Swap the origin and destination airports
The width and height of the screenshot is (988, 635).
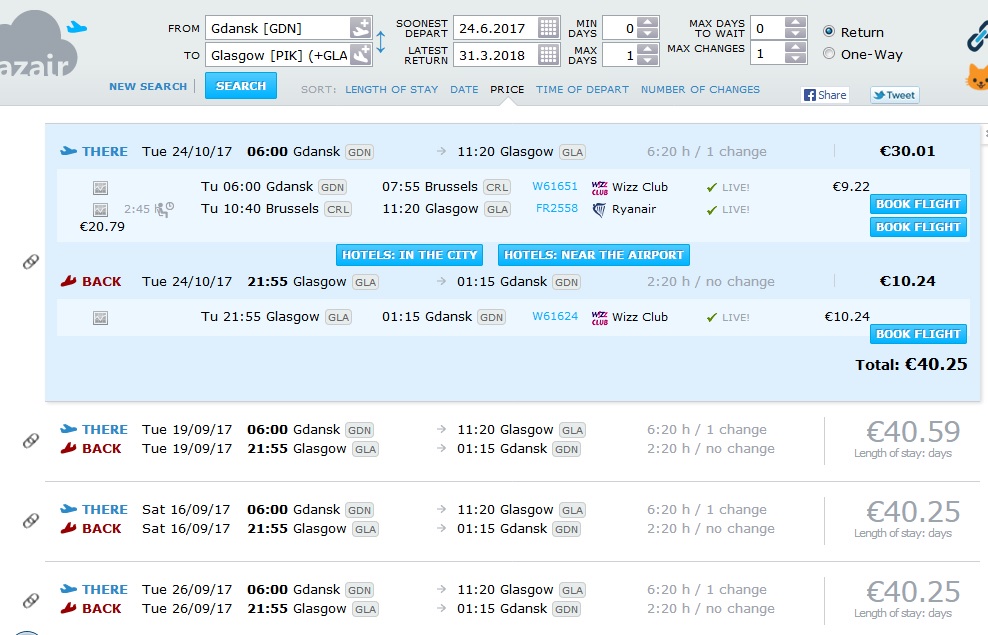(x=381, y=42)
